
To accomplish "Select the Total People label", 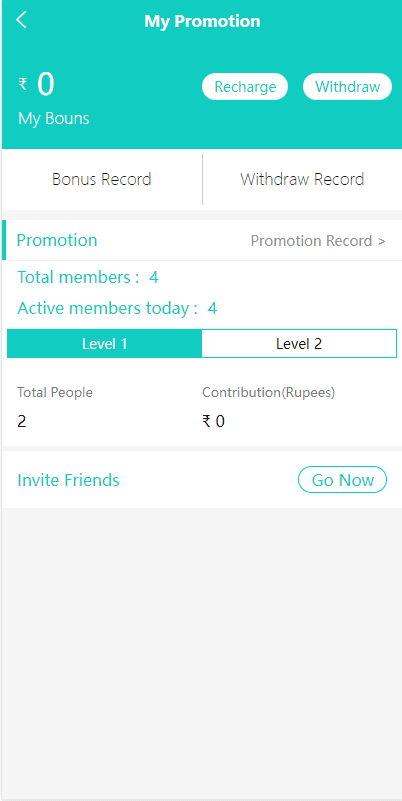I will click(x=55, y=393).
